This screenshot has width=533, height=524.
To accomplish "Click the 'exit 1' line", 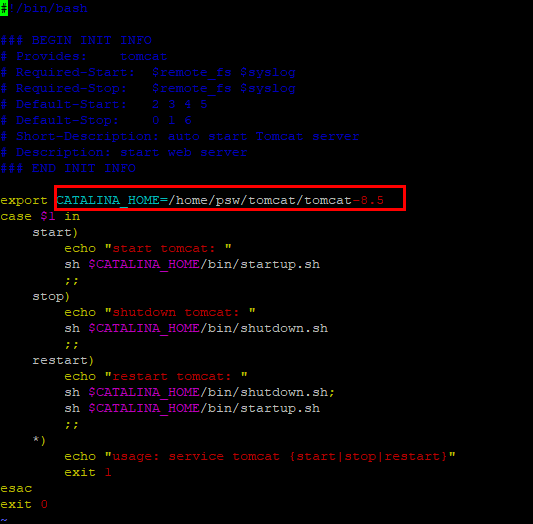I will (88, 472).
